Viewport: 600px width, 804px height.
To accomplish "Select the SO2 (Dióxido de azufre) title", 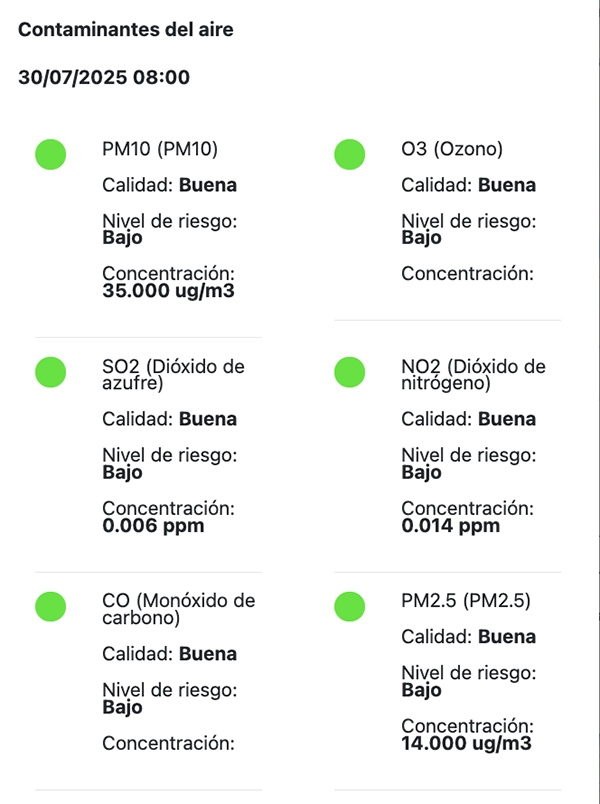I will [x=173, y=375].
